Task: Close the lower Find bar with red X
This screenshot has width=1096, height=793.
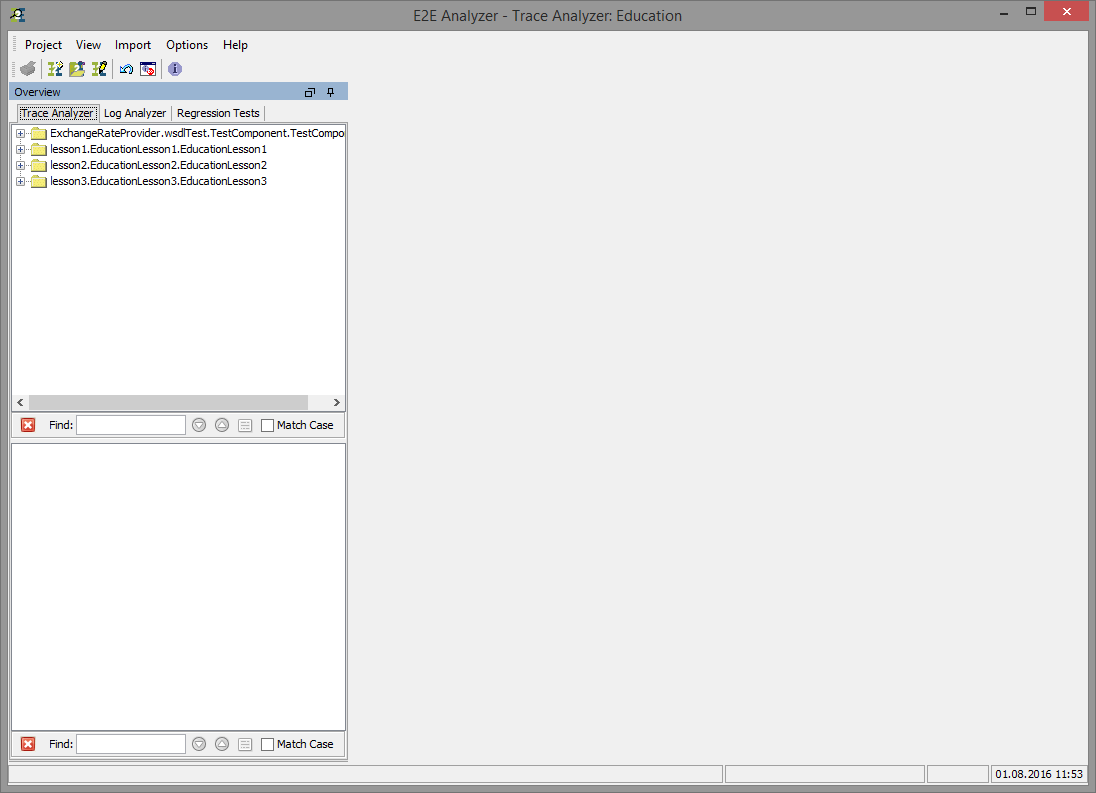Action: click(27, 743)
